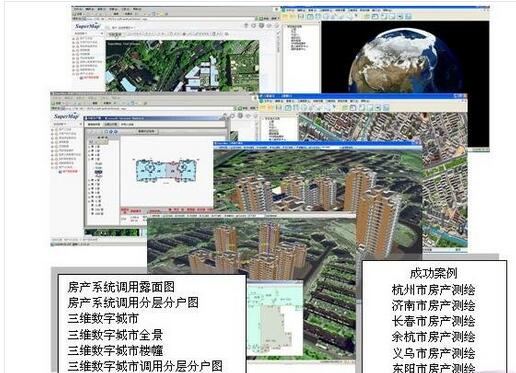Select the red highlighted tree row in the top-left window

click(x=89, y=77)
